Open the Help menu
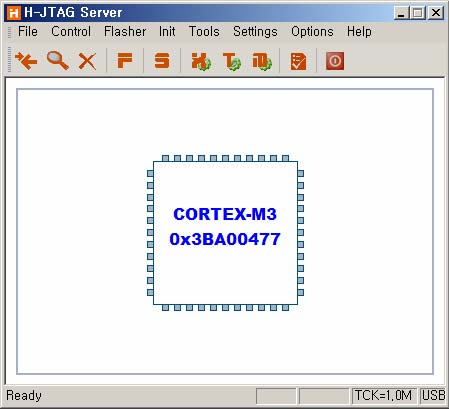 (359, 32)
